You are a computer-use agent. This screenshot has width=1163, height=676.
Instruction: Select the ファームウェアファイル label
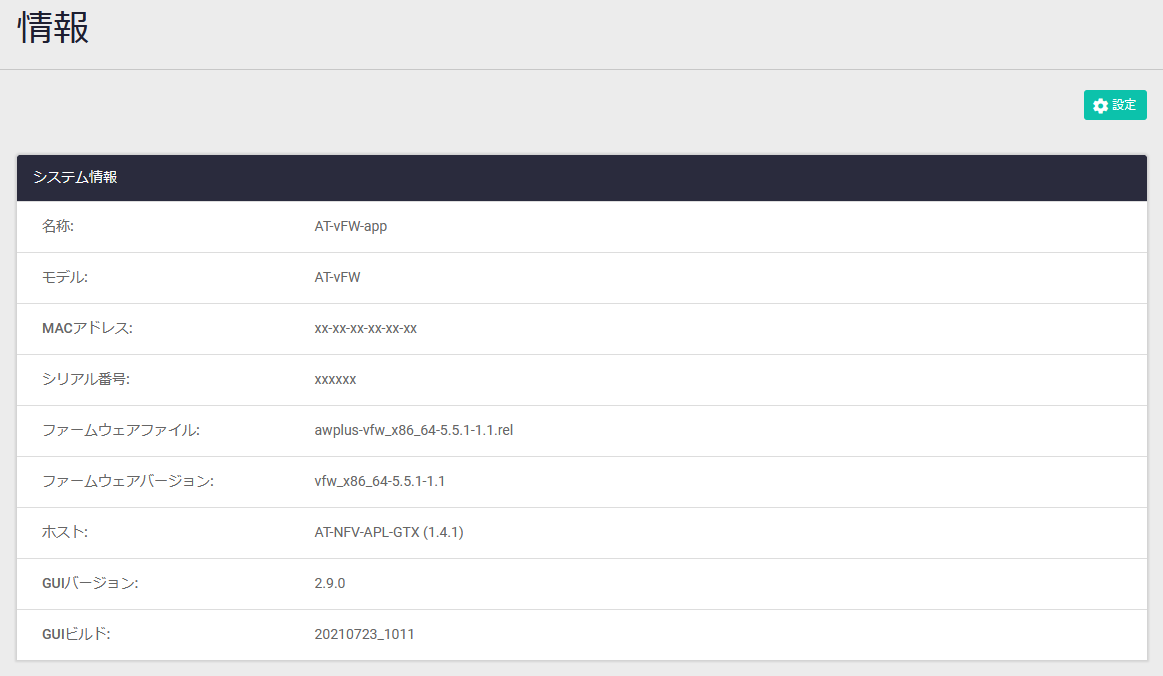pyautogui.click(x=121, y=430)
